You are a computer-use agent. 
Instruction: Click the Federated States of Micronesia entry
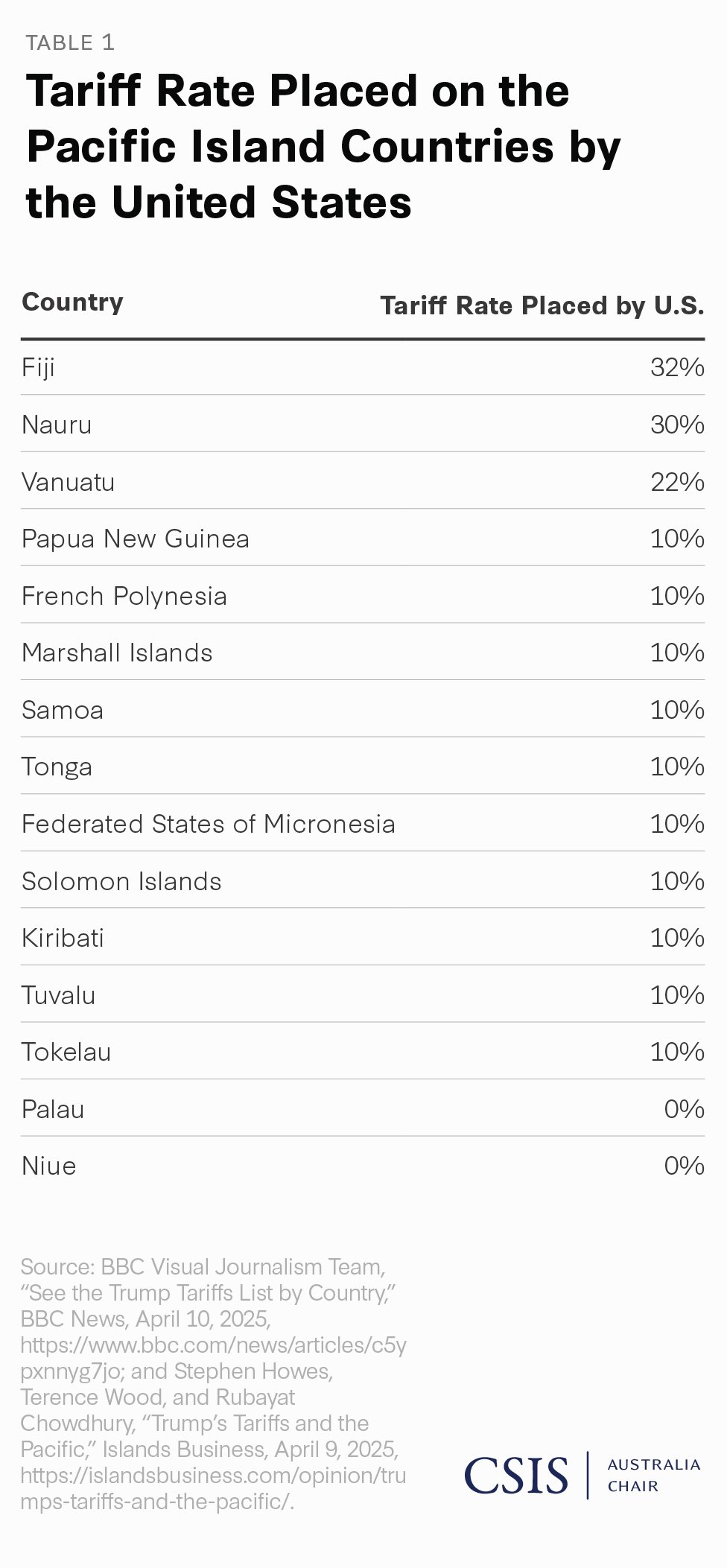tap(208, 824)
